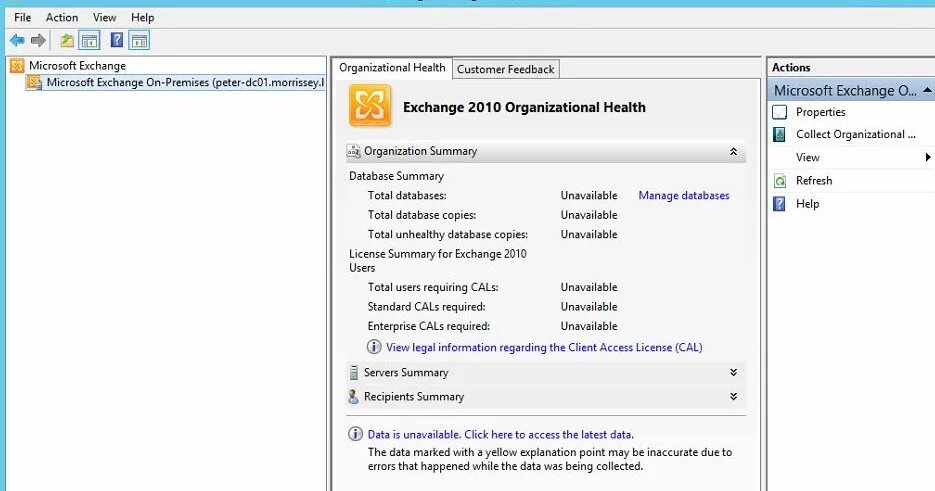935x491 pixels.
Task: Expand the Servers Summary section chevron
Action: pyautogui.click(x=733, y=372)
